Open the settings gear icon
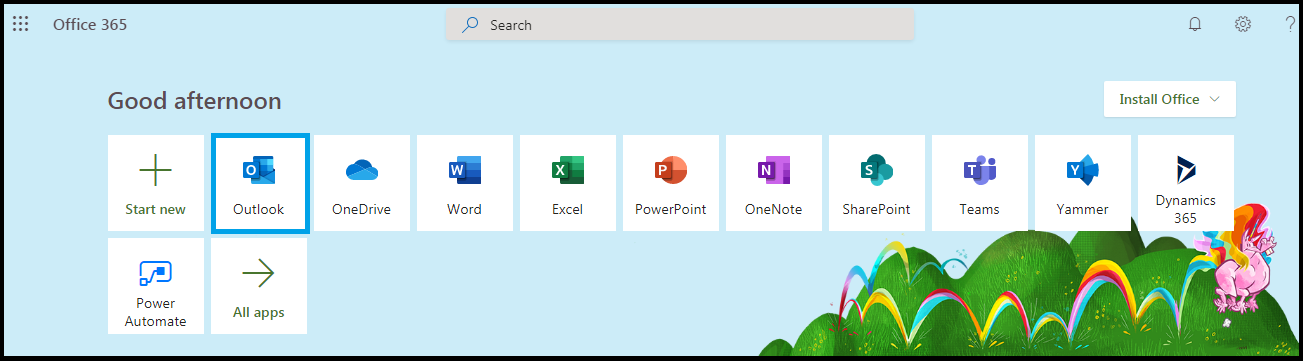The width and height of the screenshot is (1303, 361). (1243, 24)
